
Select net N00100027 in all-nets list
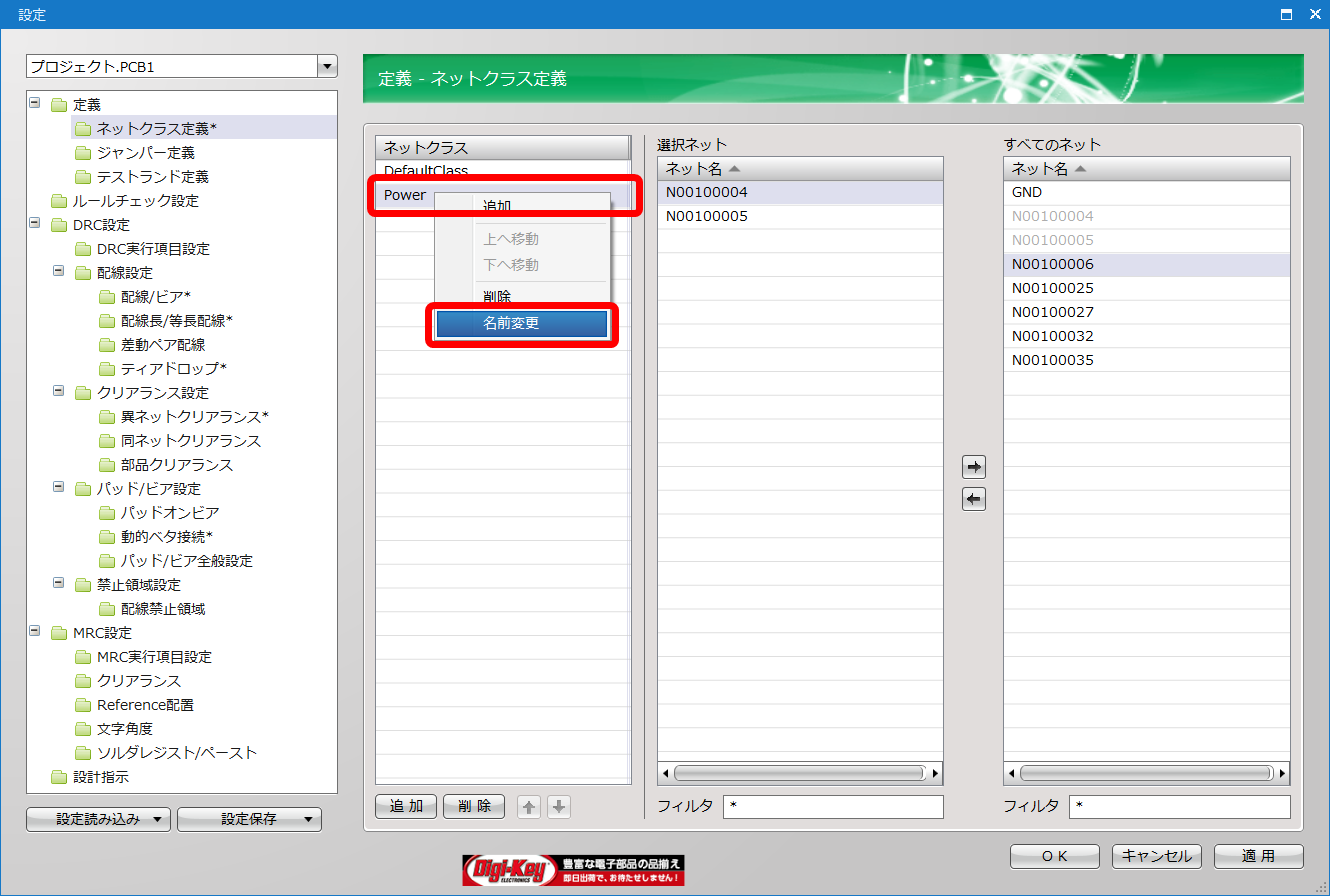(x=1053, y=312)
